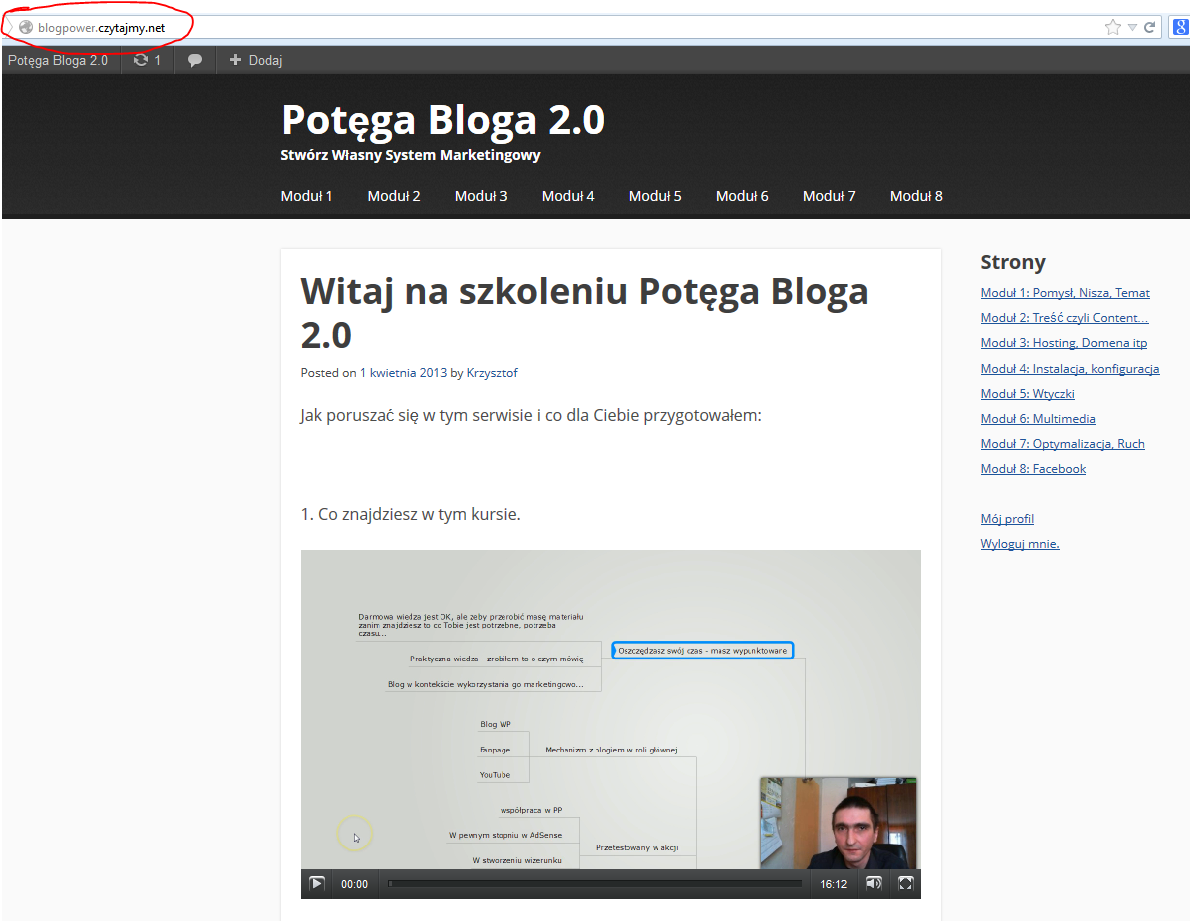Click the site identity globe icon
1190x921 pixels.
point(26,28)
